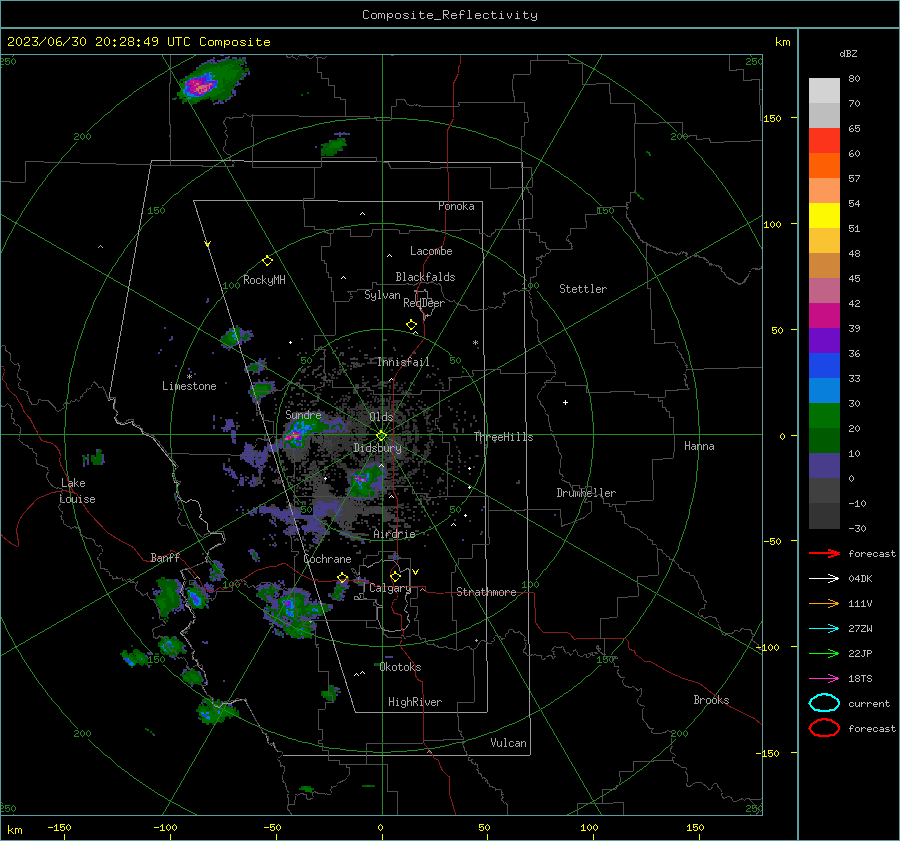
Task: Click the Innisfail city label
Action: point(404,362)
